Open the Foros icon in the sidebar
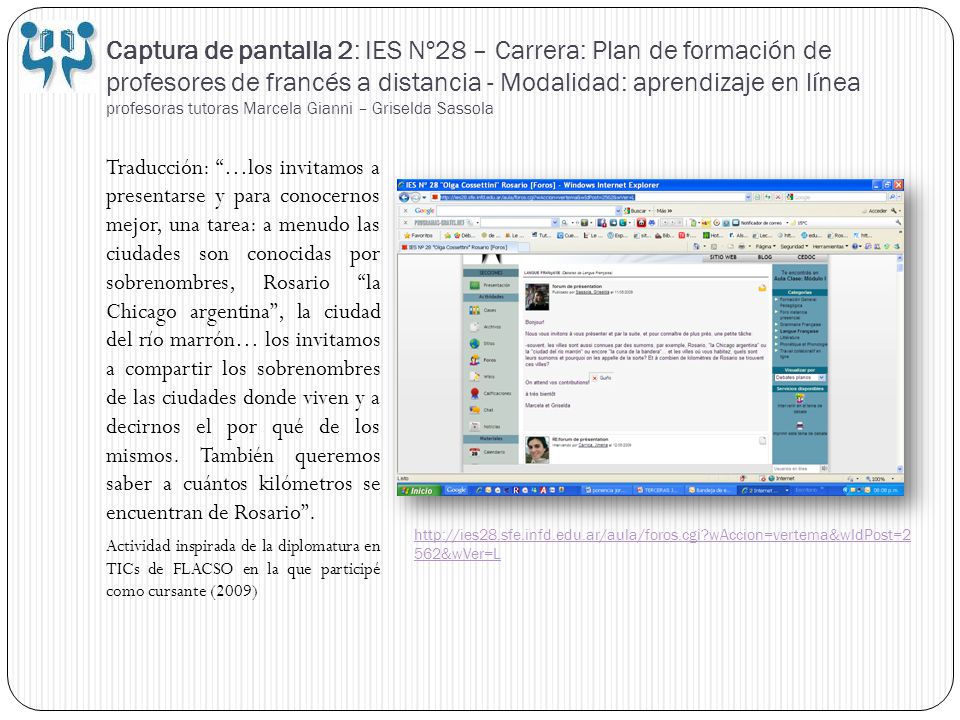Screen dimensions: 960x720 tap(474, 360)
